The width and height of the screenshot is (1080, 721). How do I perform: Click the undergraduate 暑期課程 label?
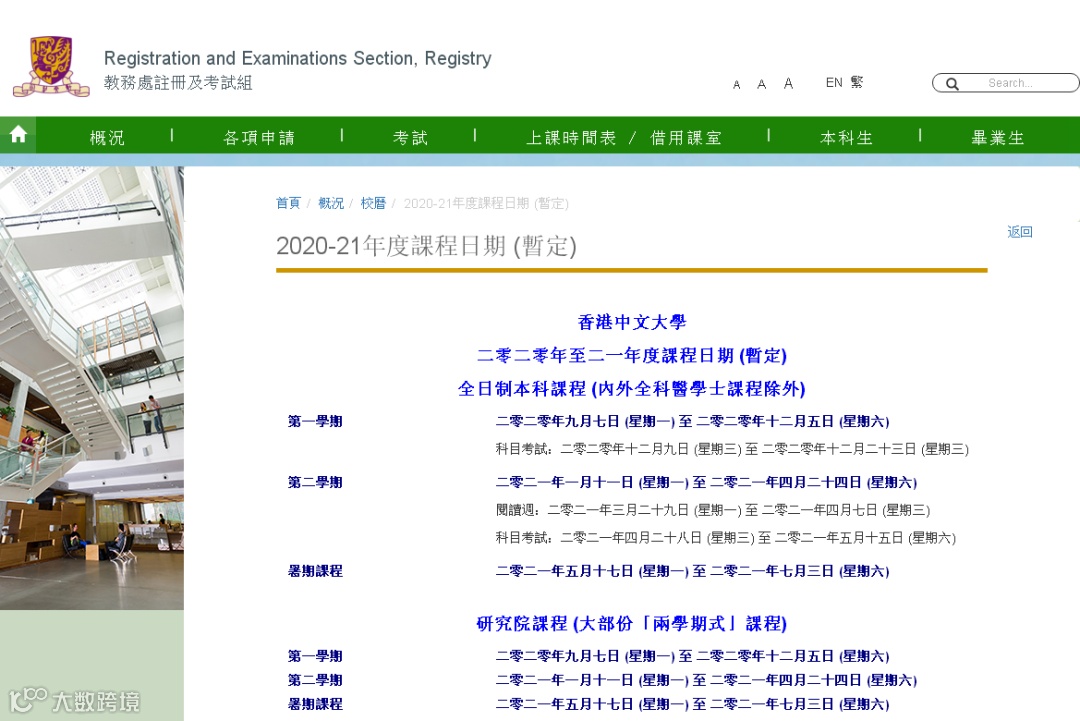click(x=315, y=571)
